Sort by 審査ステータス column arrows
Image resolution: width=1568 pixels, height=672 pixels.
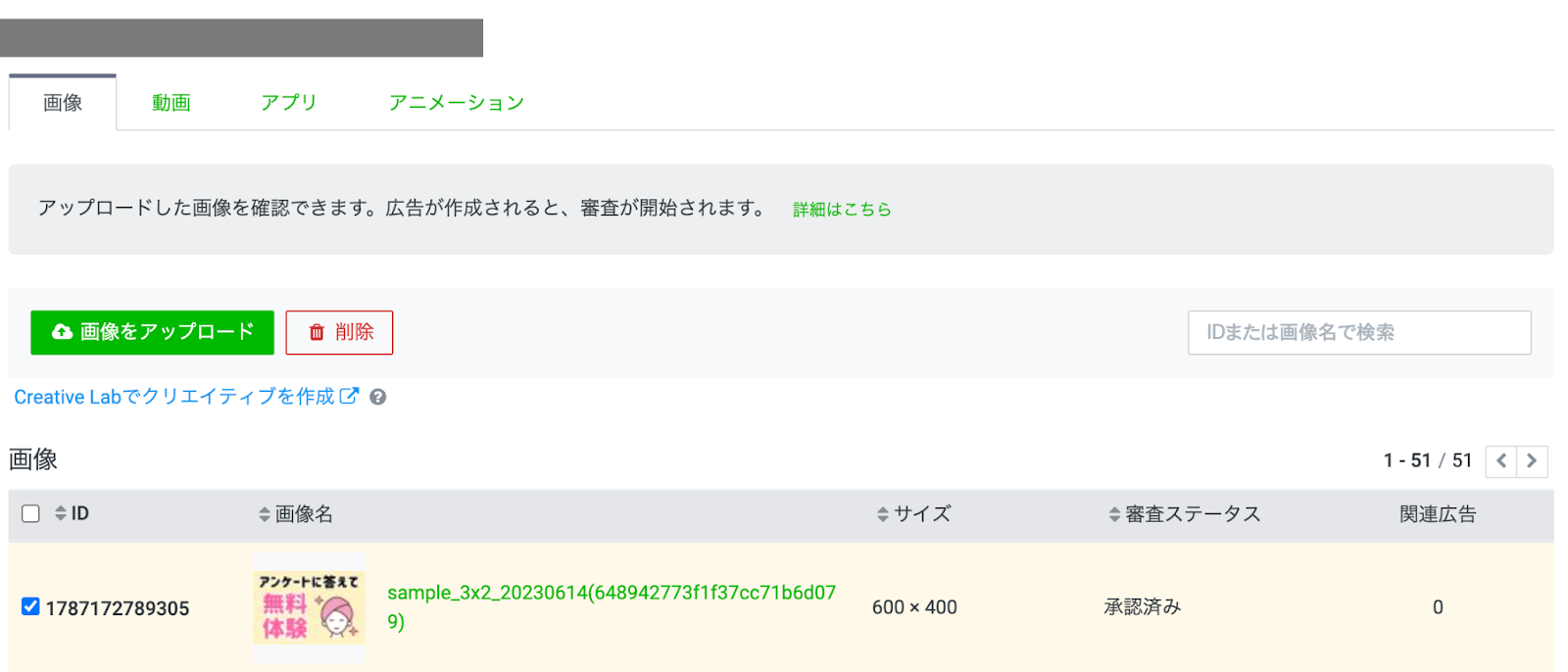tap(1114, 514)
